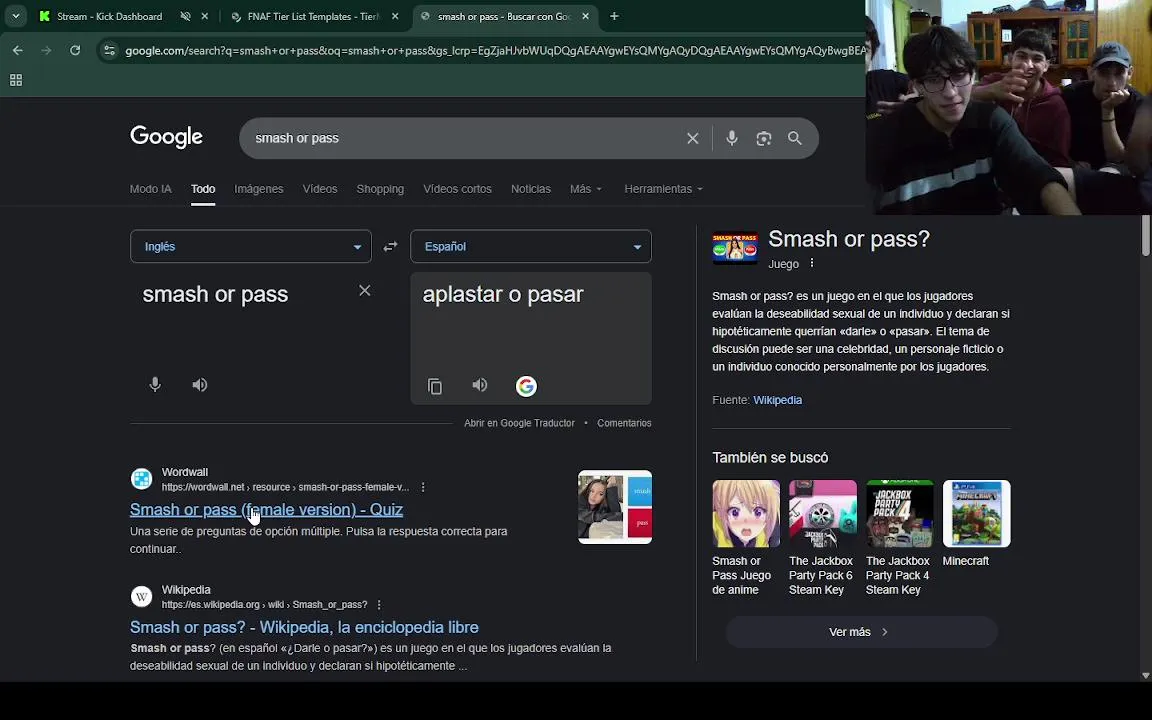
Task: Listen to source text pronunciation
Action: [x=200, y=384]
